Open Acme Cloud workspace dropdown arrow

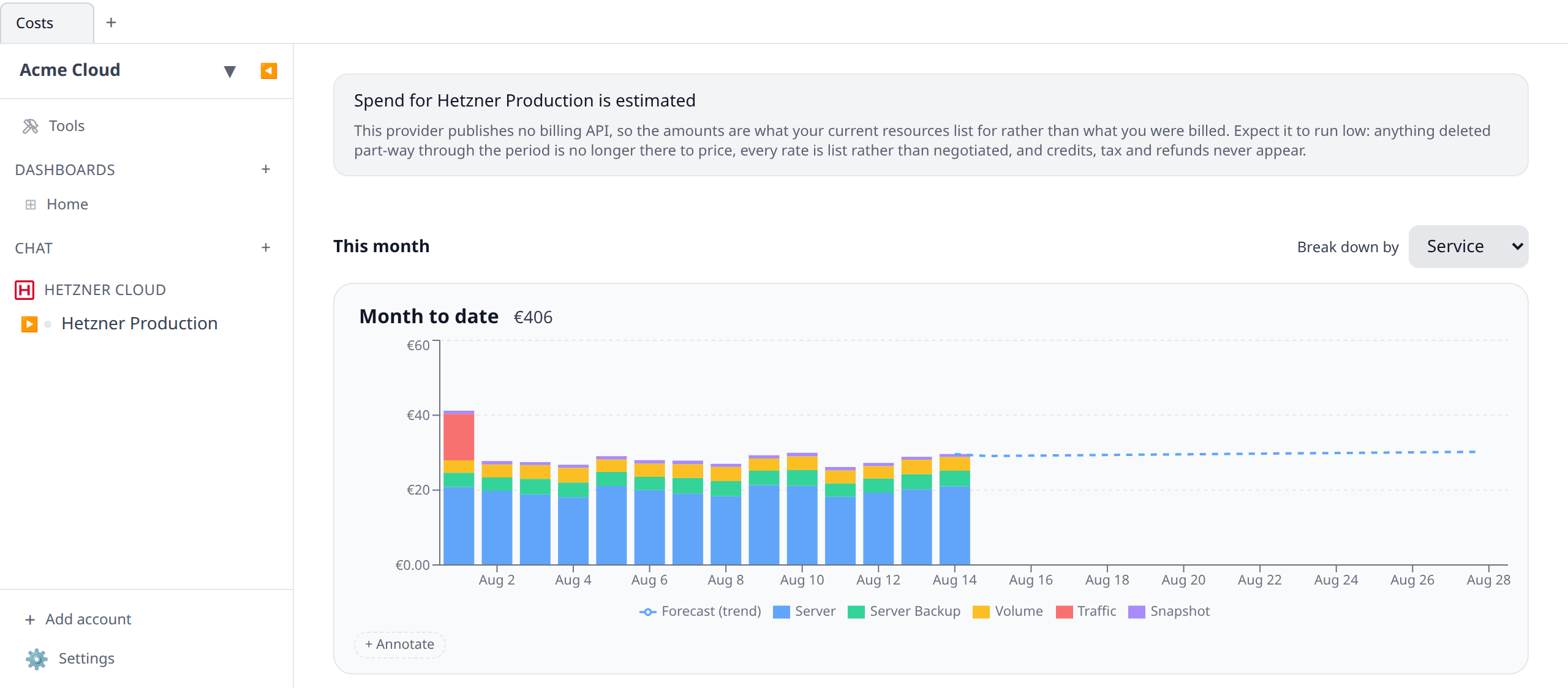point(230,72)
